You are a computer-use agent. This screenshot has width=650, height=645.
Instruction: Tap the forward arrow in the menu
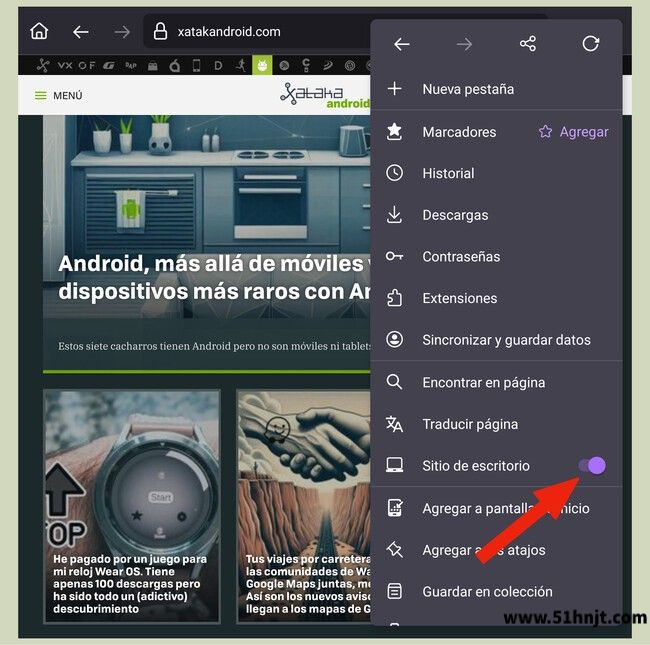(x=464, y=44)
